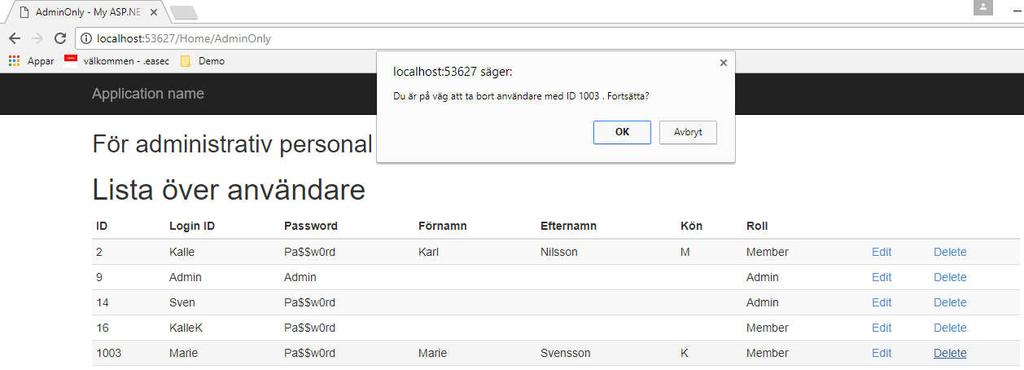This screenshot has height=370, width=1024.
Task: Click the ID cell 14
Action: 102,303
